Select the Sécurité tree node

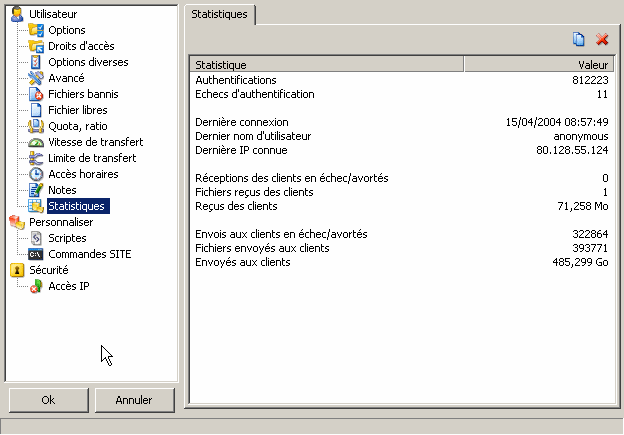point(48,270)
